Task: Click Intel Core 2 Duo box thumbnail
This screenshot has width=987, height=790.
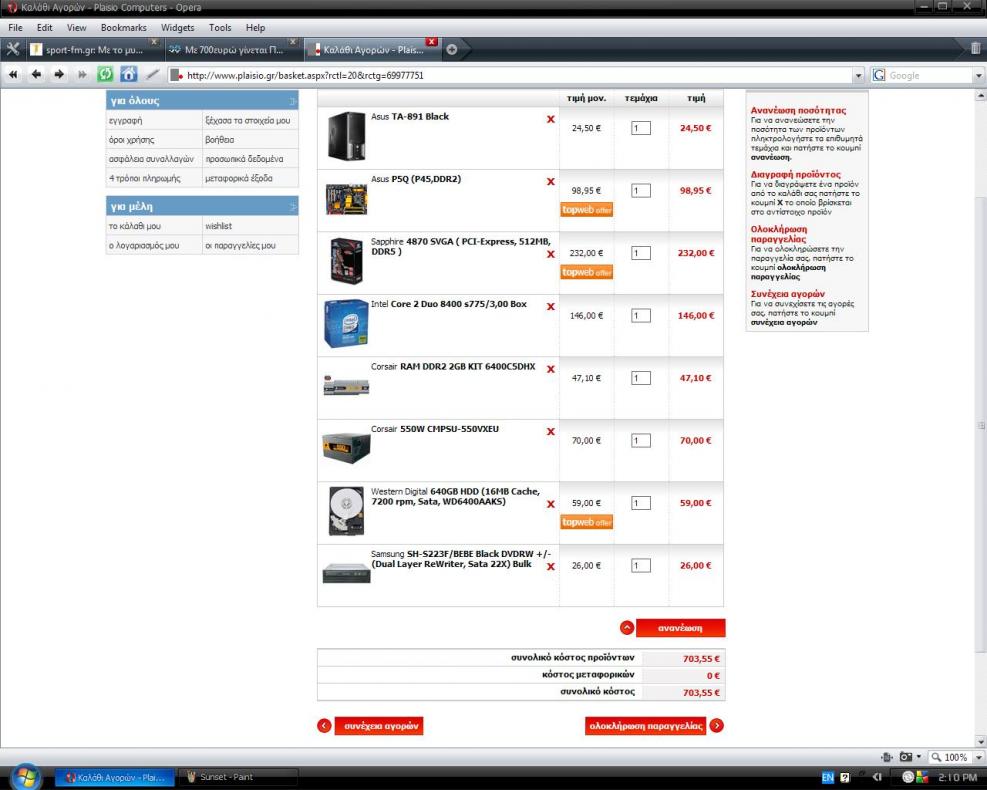Action: pyautogui.click(x=346, y=324)
